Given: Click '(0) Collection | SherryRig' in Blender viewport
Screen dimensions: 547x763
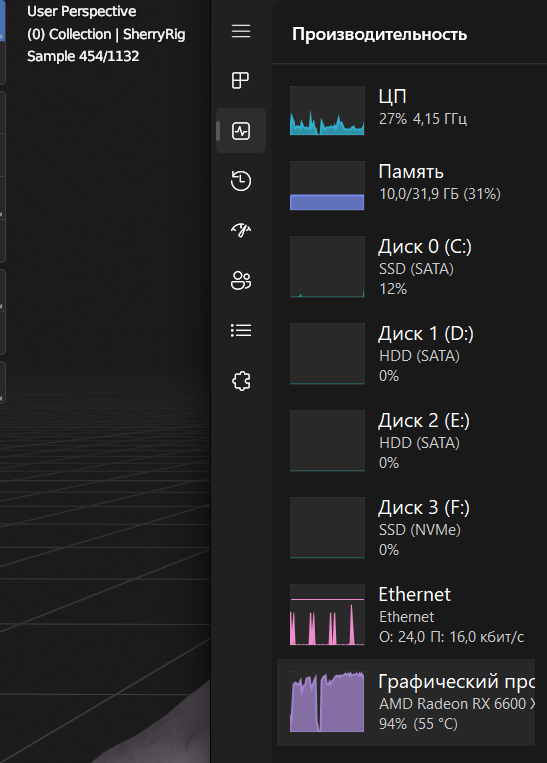Looking at the screenshot, I should coord(106,34).
